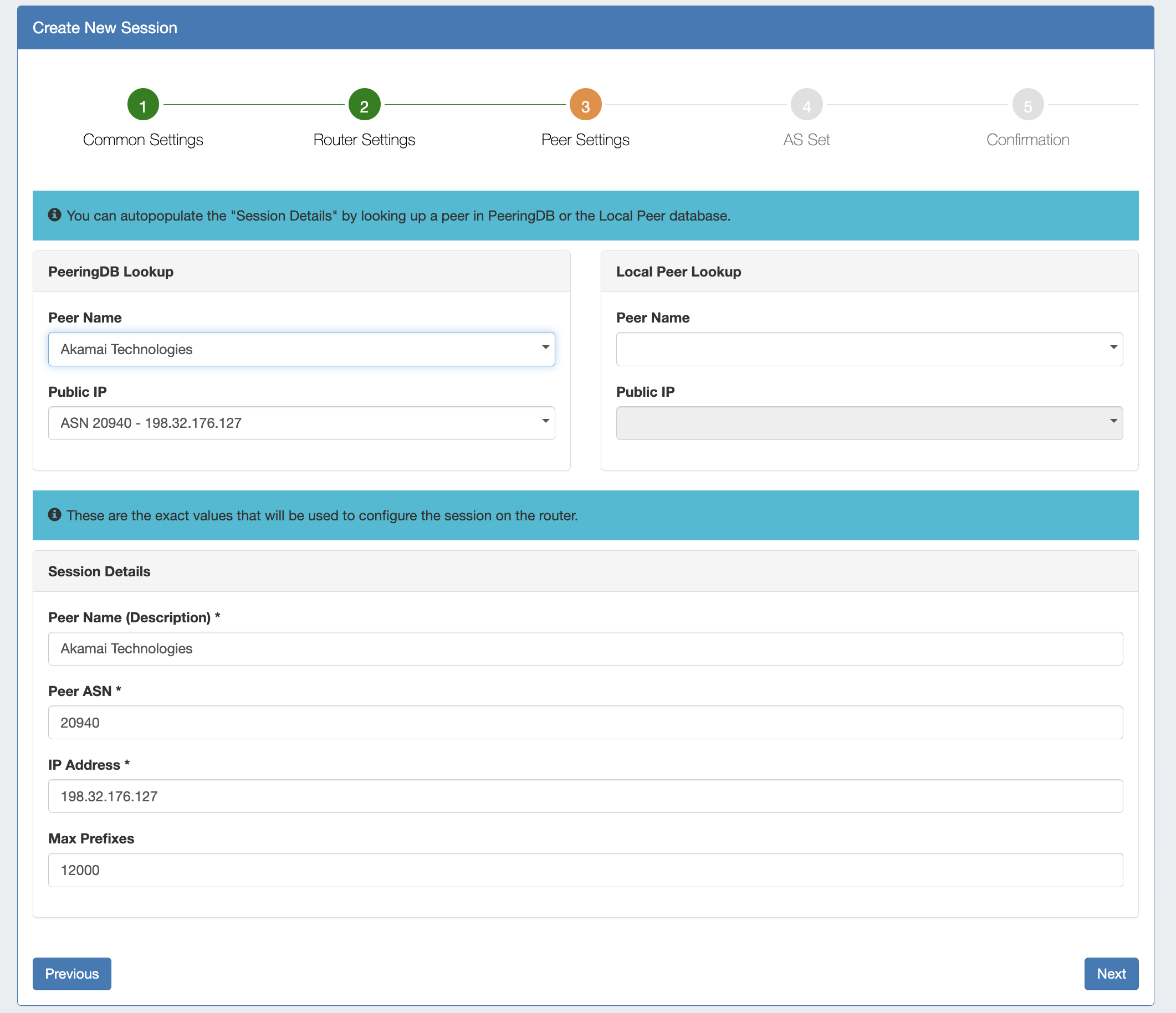Viewport: 1176px width, 1013px height.
Task: Expand Local Peer Lookup Peer Name dropdown
Action: pos(869,349)
